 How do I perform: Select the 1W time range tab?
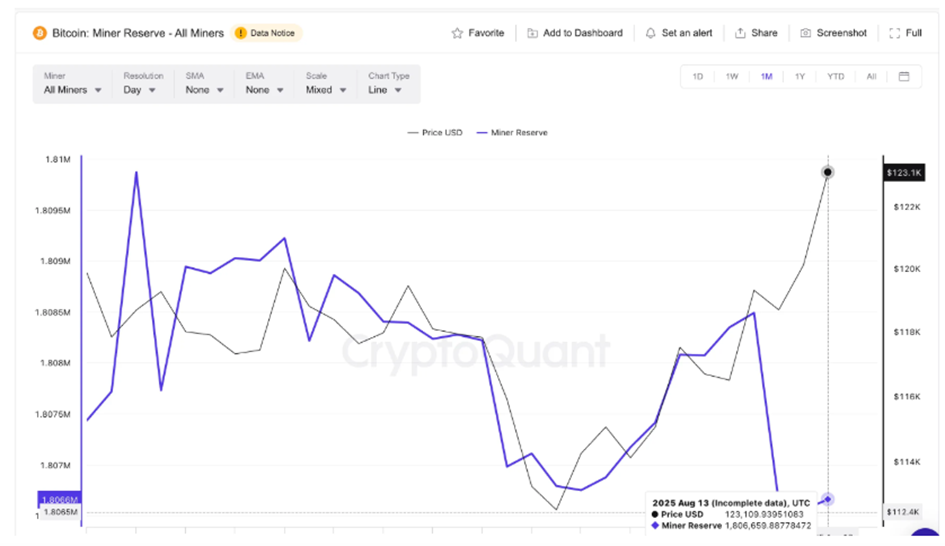(732, 77)
